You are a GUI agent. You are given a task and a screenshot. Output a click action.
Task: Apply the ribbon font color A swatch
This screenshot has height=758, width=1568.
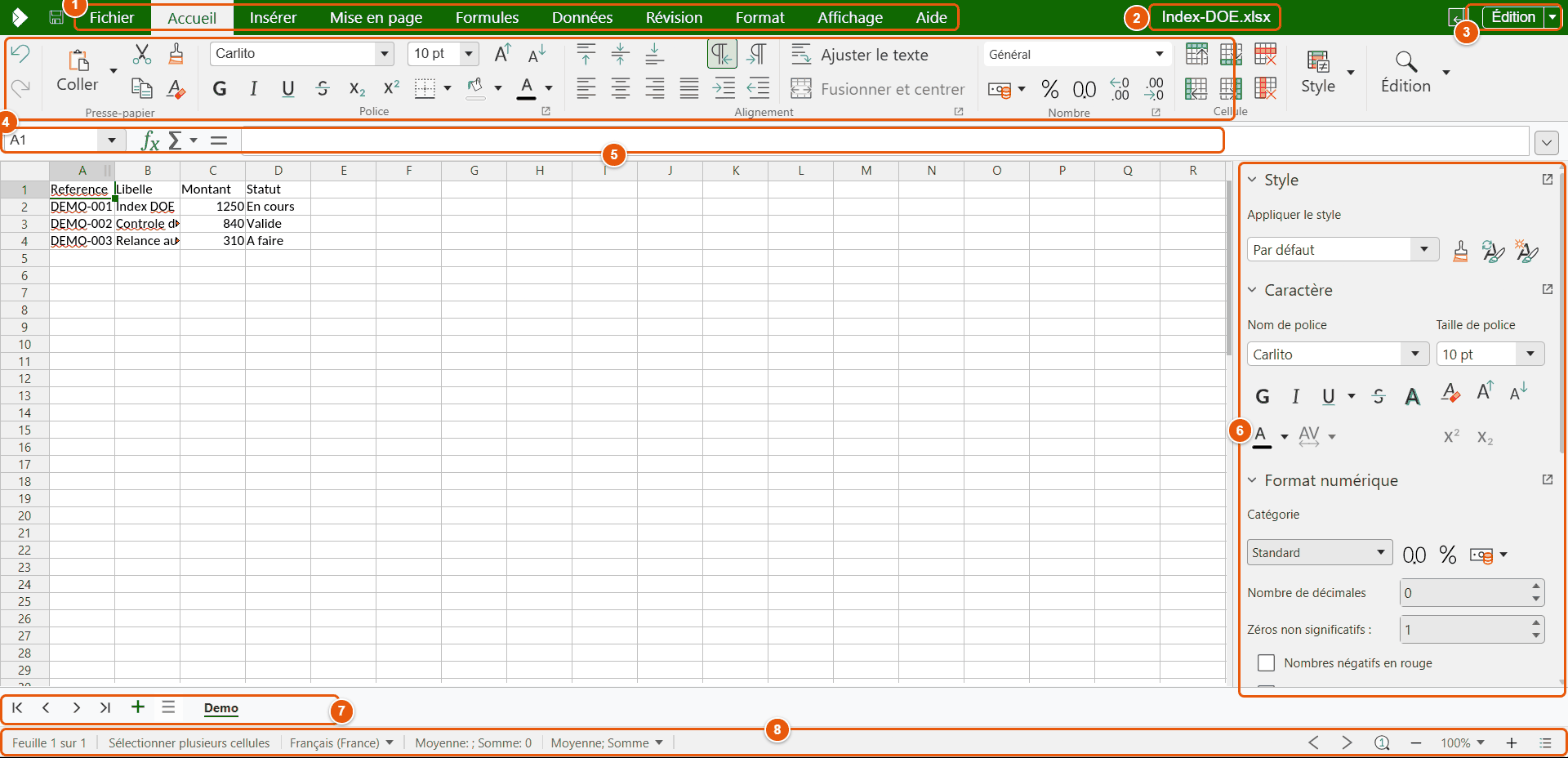[x=526, y=89]
